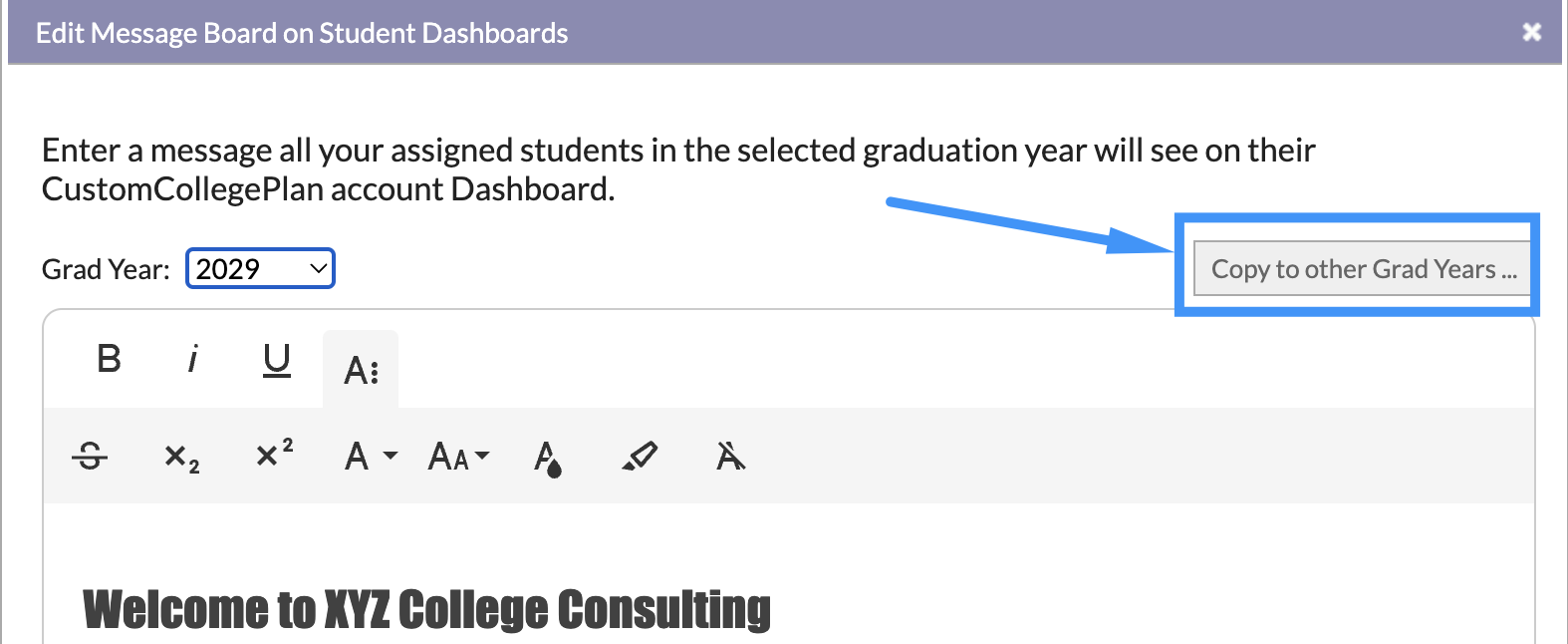Apply italic formatting

pos(192,359)
